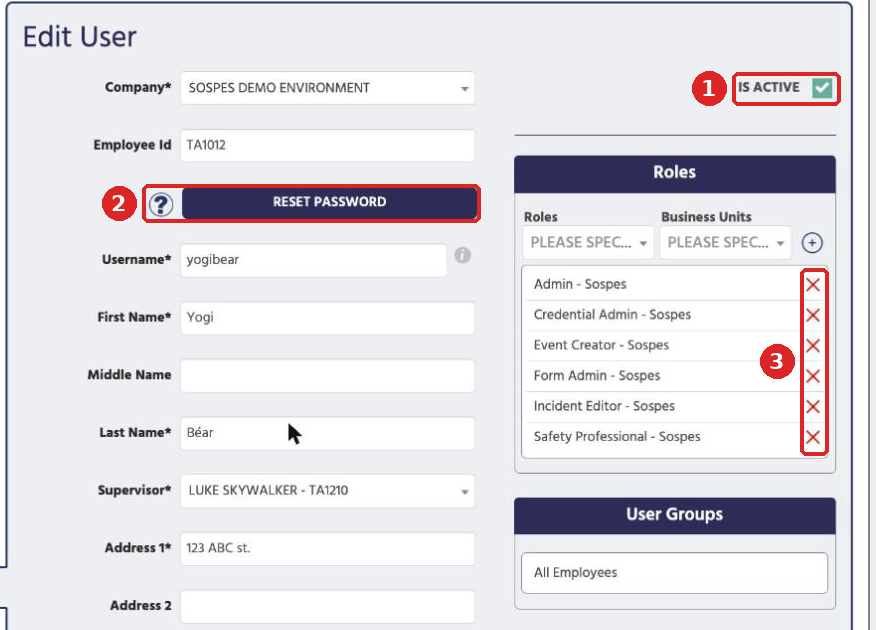Screen dimensions: 876x630
Task: Select the 'Admin - Sospes' role text
Action: [580, 284]
